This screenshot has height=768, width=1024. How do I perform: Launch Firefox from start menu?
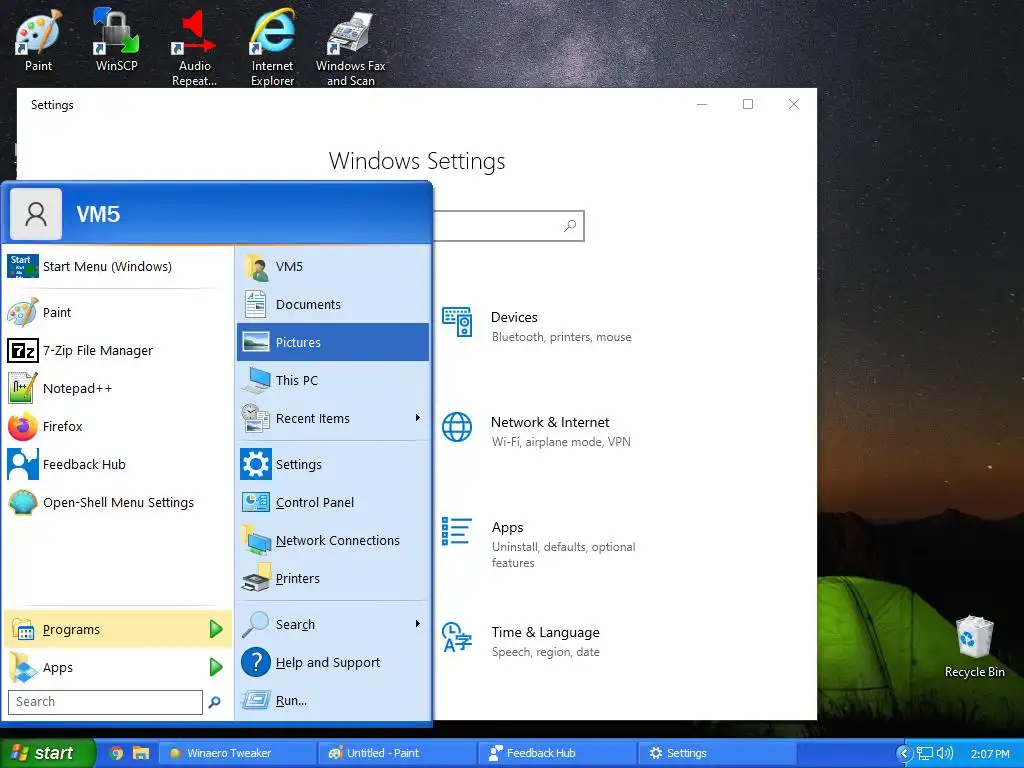tap(118, 426)
